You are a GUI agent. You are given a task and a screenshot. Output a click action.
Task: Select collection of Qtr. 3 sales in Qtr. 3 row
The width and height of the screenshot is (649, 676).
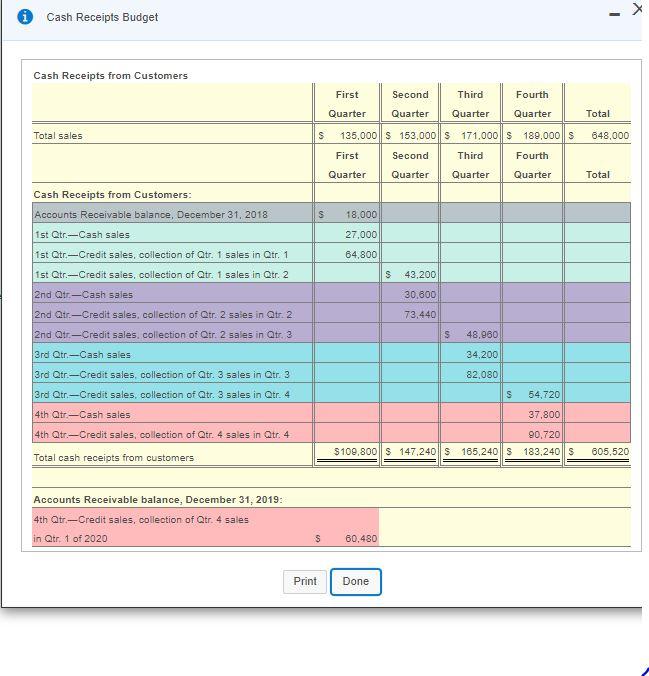[331, 374]
